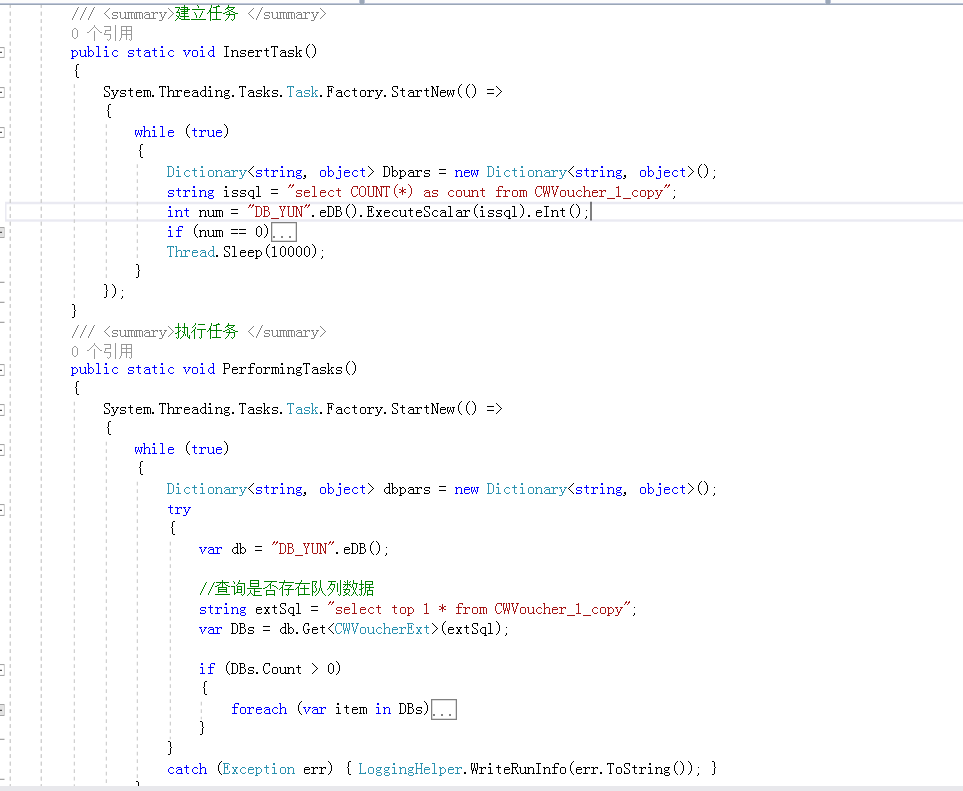
Task: Collapse the while (true) marker inside PerformingTasks
Action: click(x=3, y=449)
